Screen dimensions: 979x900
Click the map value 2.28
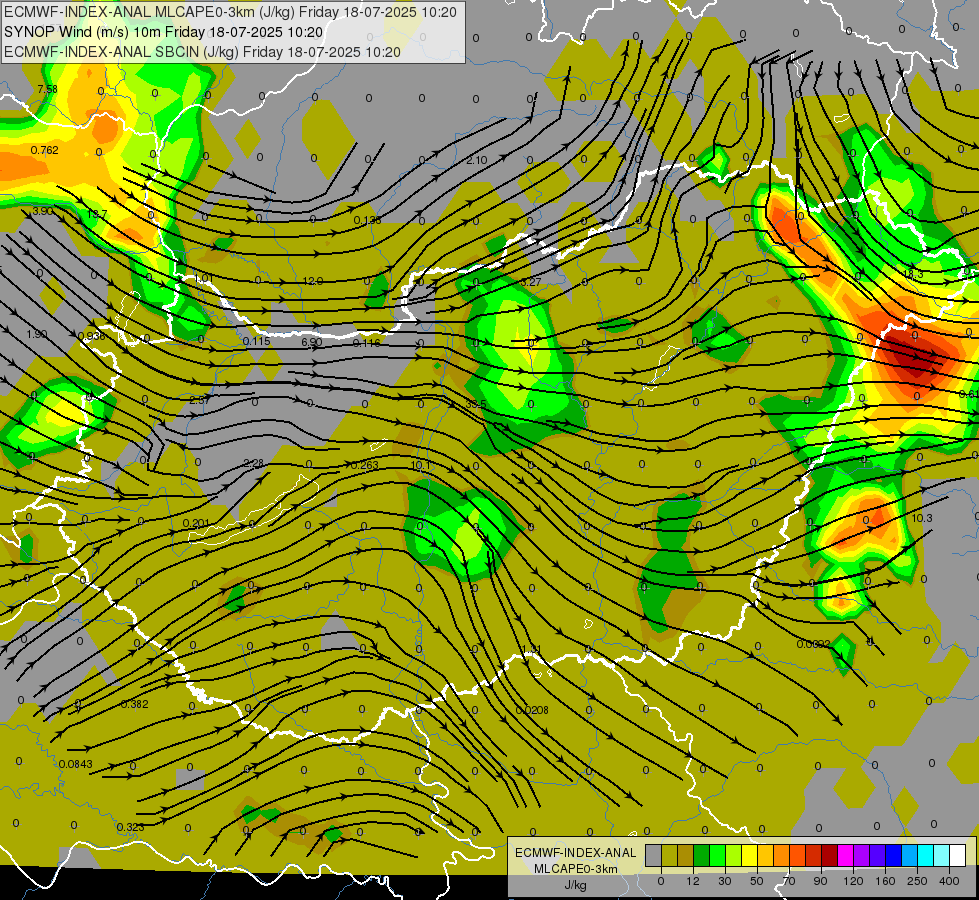click(x=253, y=463)
